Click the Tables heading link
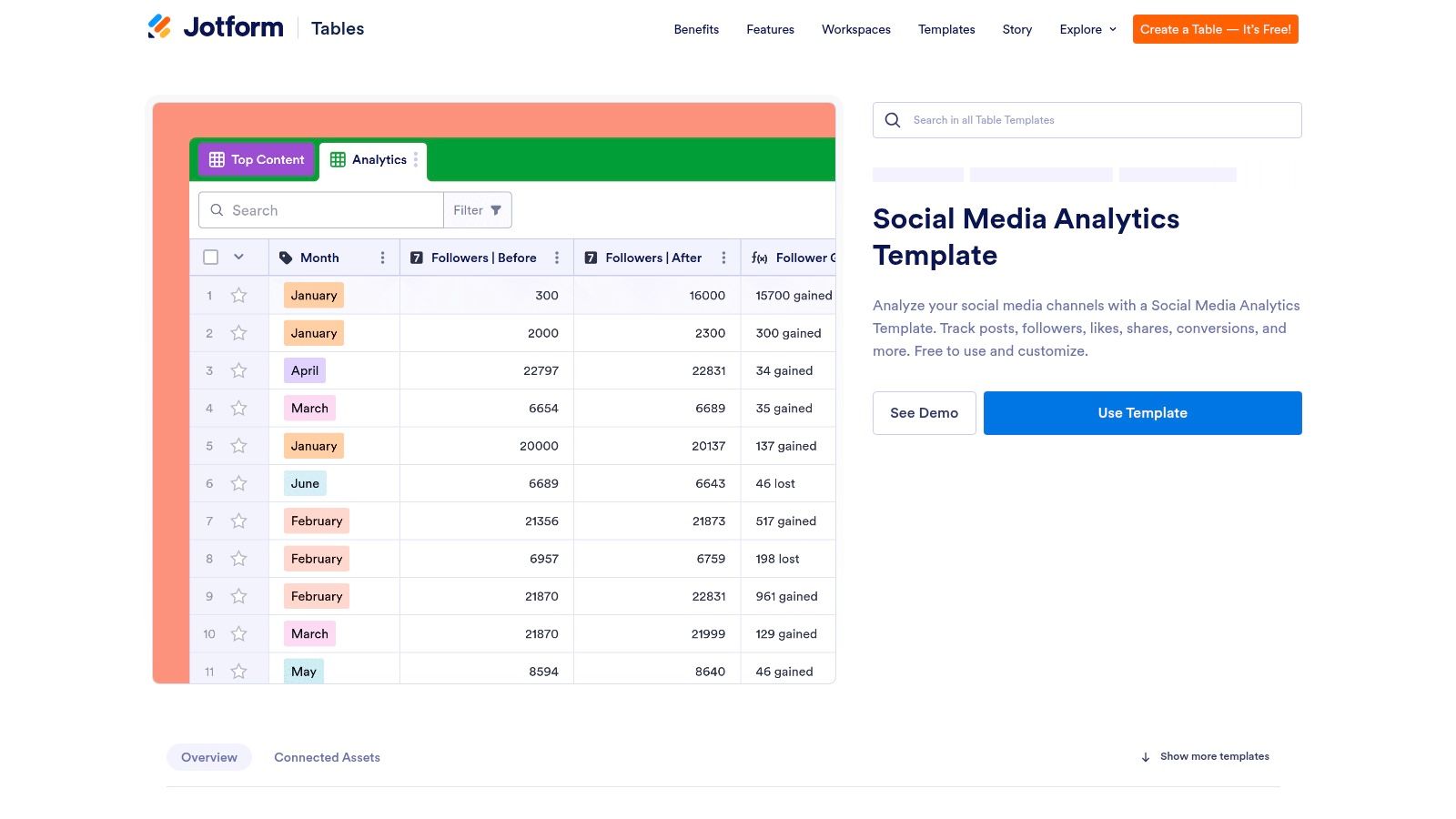Viewport: 1456px width, 819px height. (x=338, y=28)
